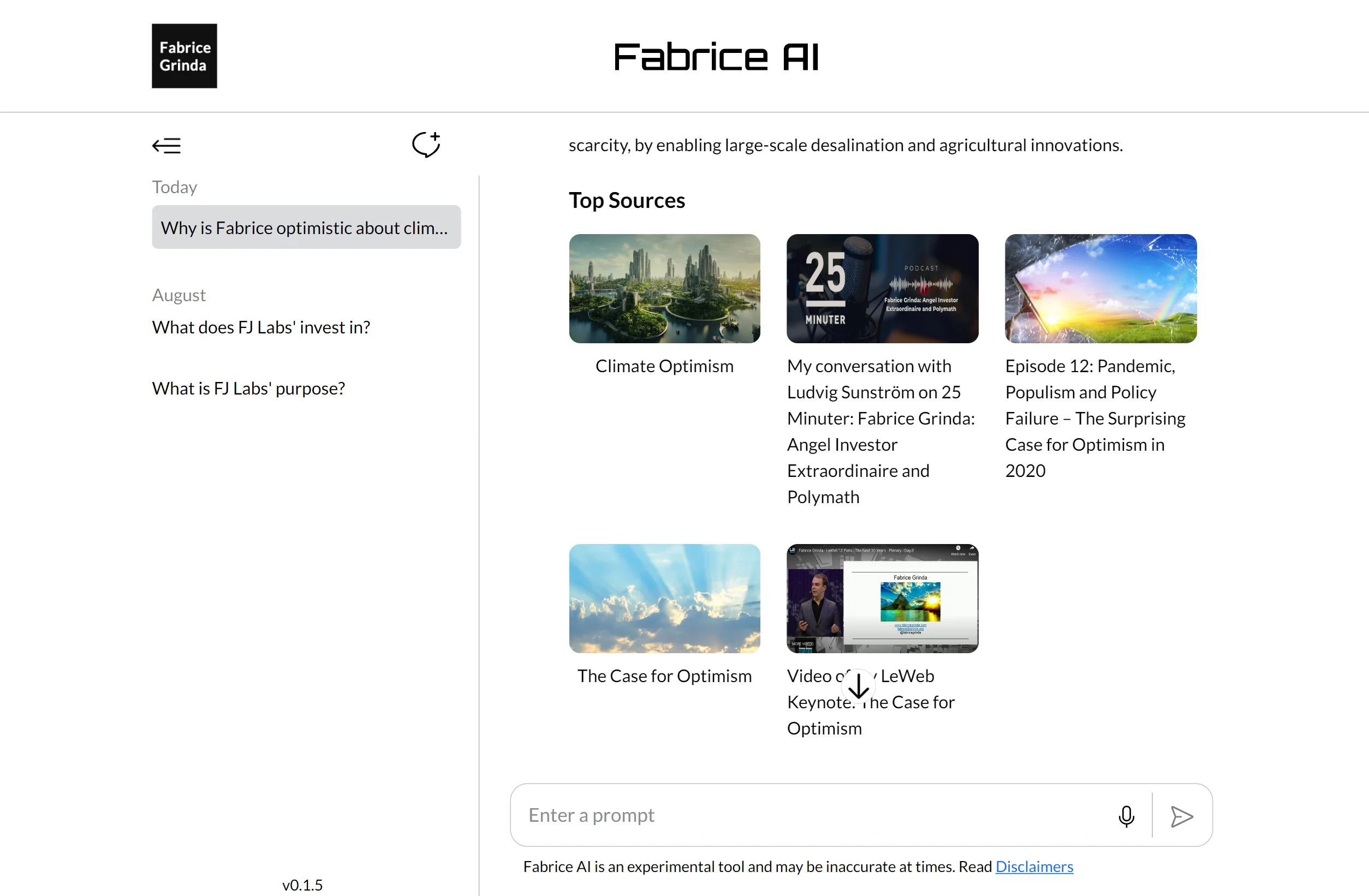
Task: Send the prompt with the paper plane icon
Action: [1181, 816]
